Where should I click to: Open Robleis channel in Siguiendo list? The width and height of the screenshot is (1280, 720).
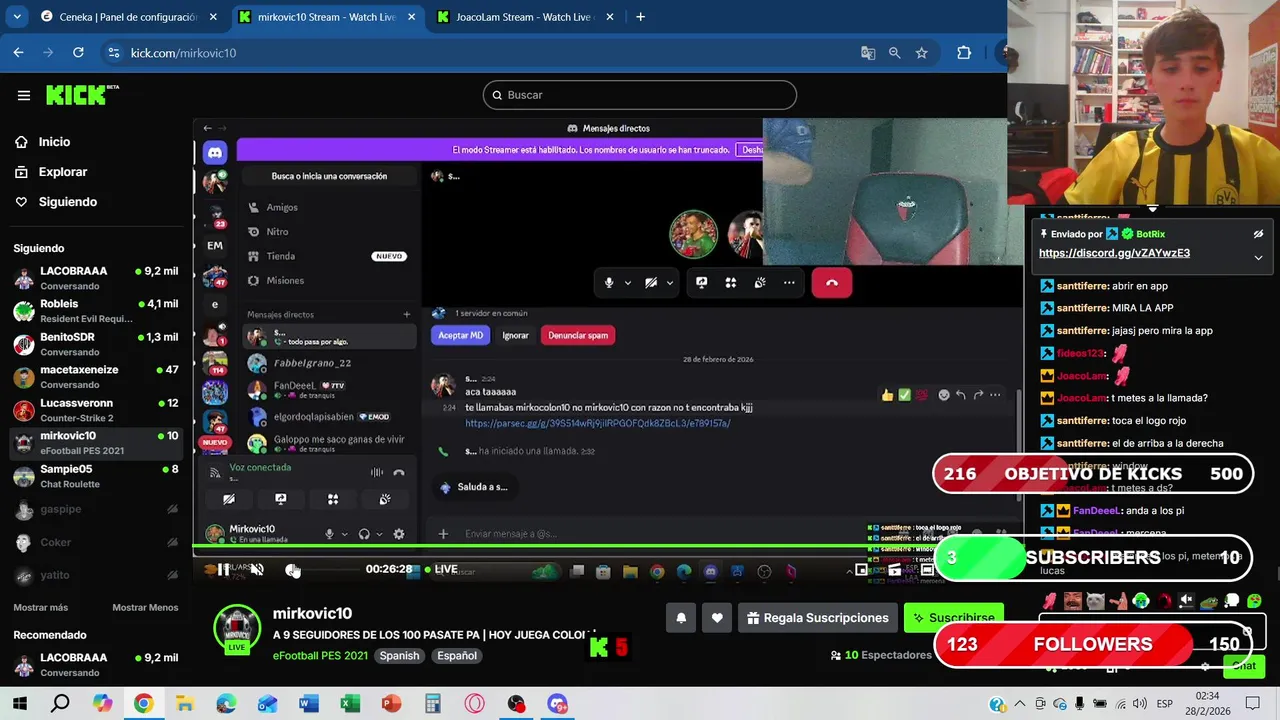point(96,311)
